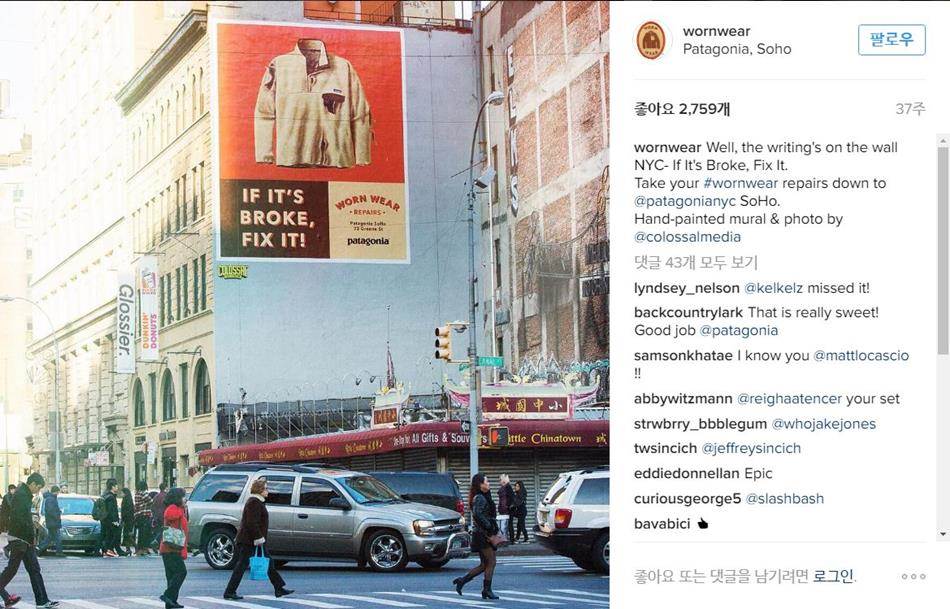950x609 pixels.
Task: Open the @kelkelz mention
Action: click(x=774, y=288)
